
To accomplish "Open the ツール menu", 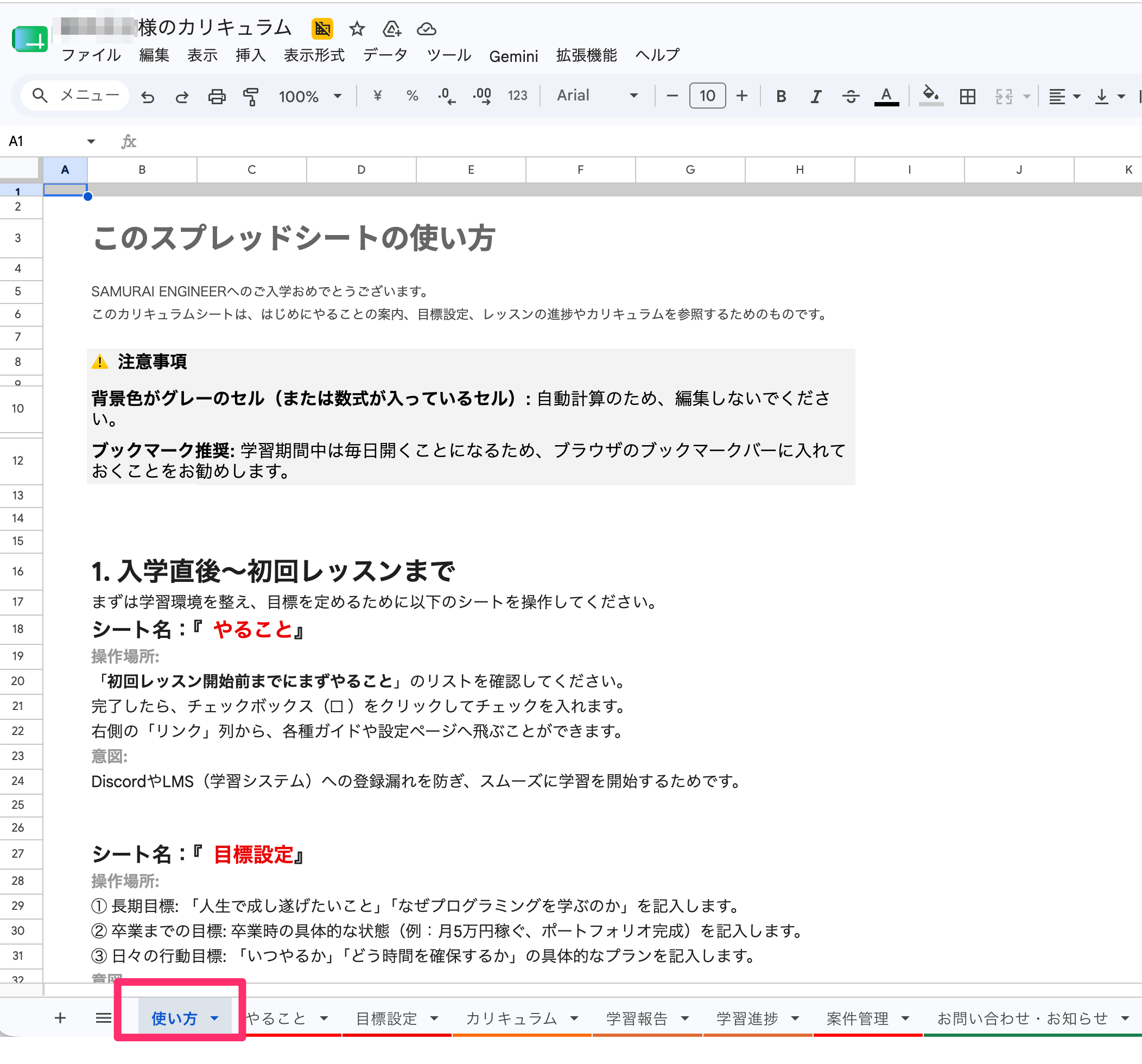I will click(449, 55).
